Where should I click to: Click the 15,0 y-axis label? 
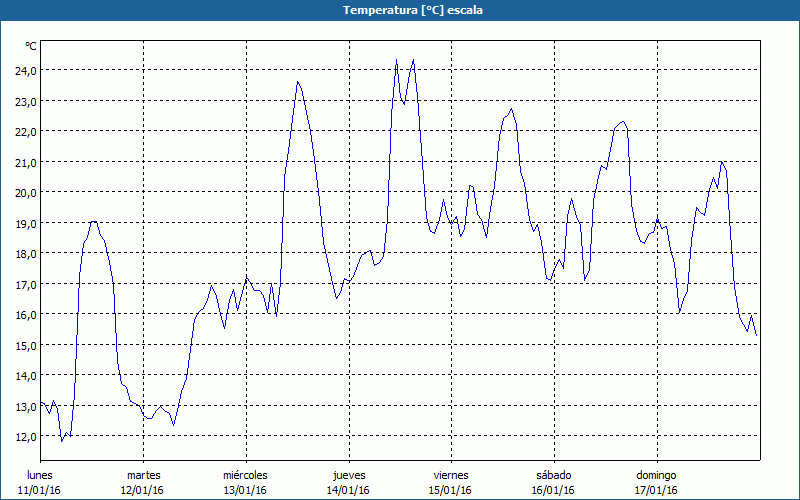pyautogui.click(x=25, y=345)
